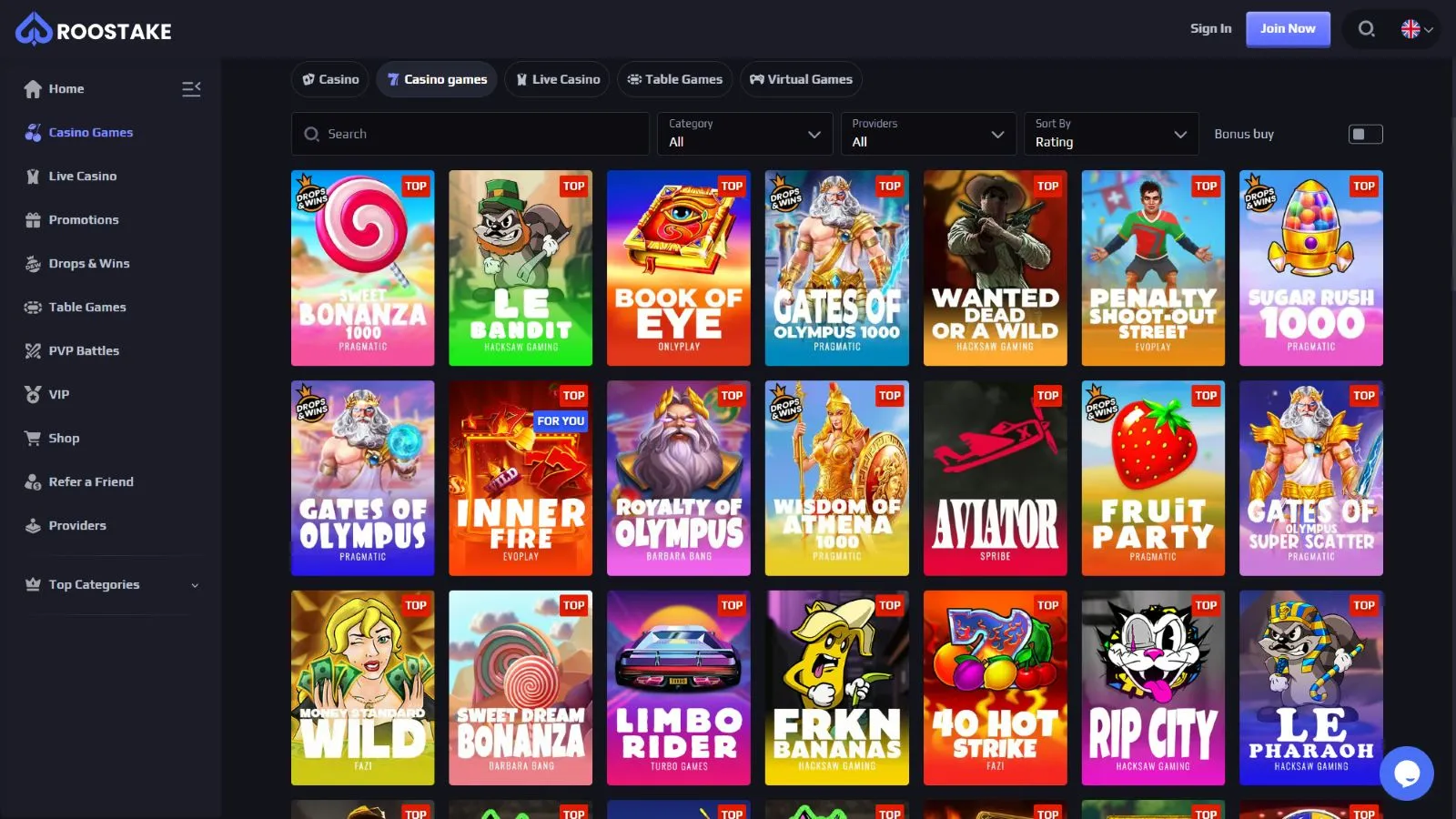Viewport: 1456px width, 819px height.
Task: Change the Sort By Rating dropdown
Action: pyautogui.click(x=1110, y=134)
